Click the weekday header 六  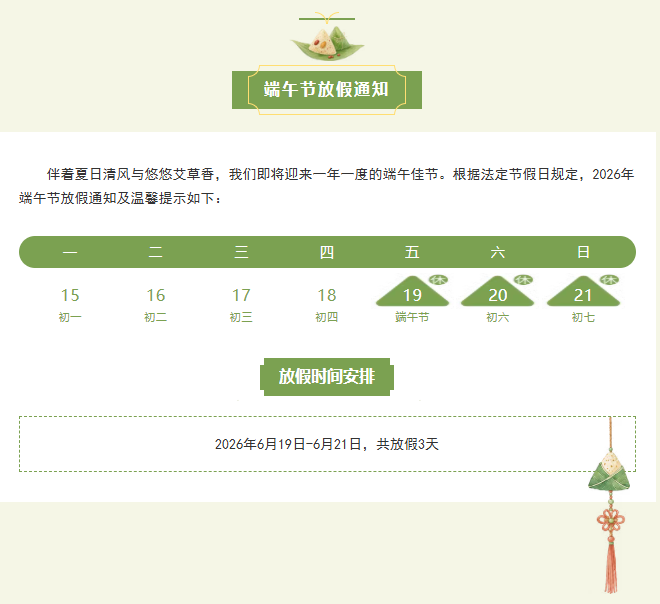pyautogui.click(x=498, y=252)
